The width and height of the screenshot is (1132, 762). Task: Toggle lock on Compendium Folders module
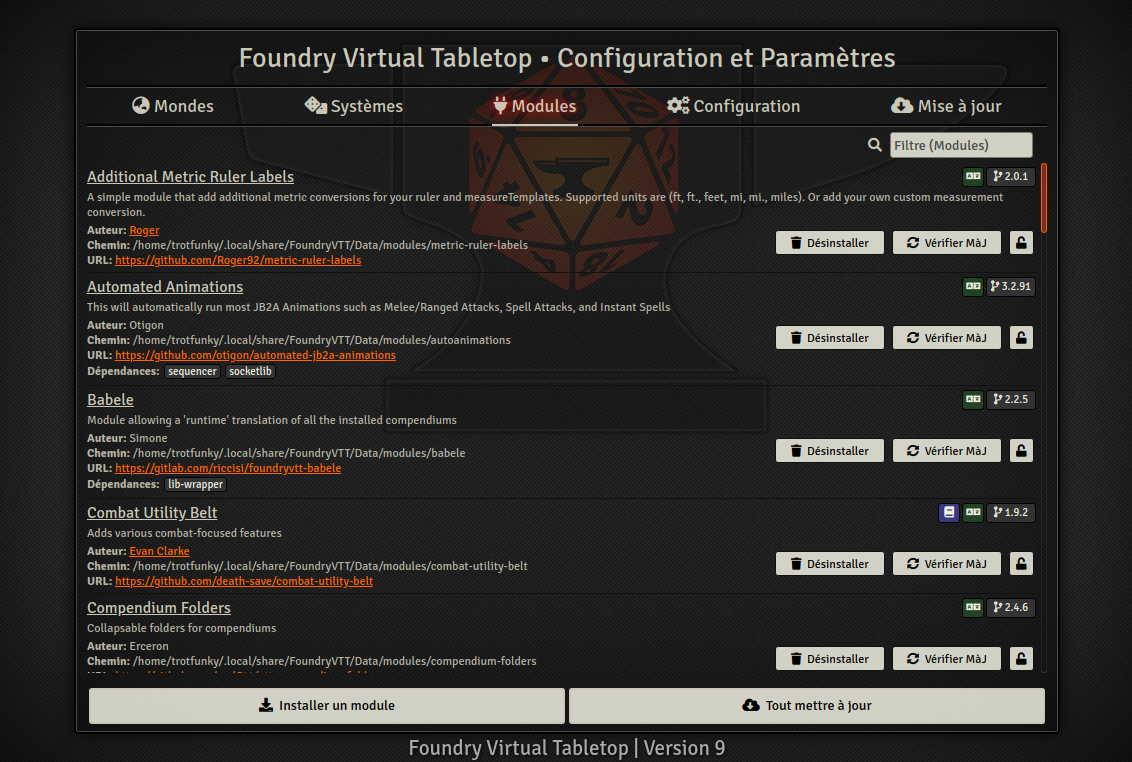(x=1021, y=659)
